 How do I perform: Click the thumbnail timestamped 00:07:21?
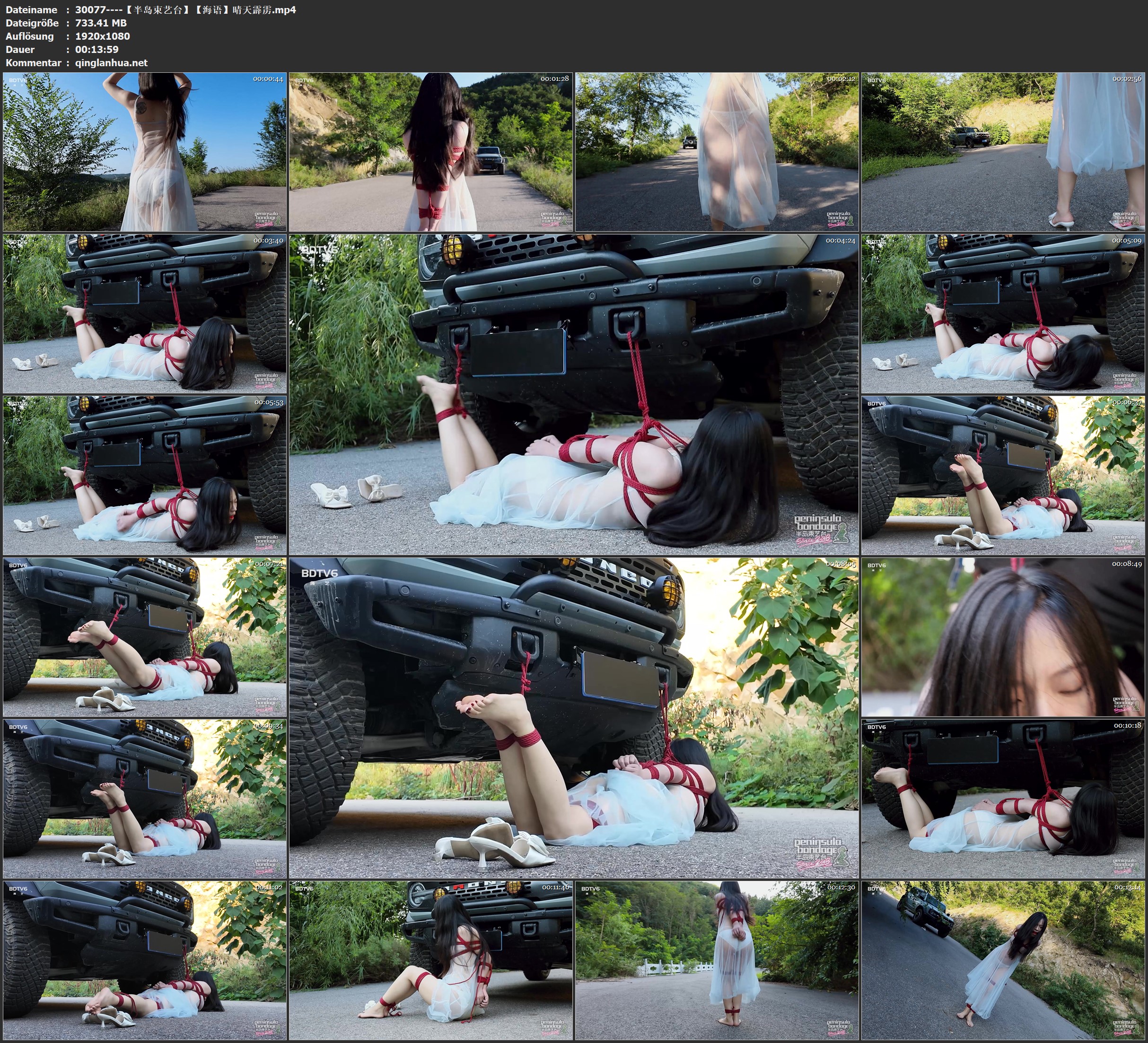pos(145,637)
